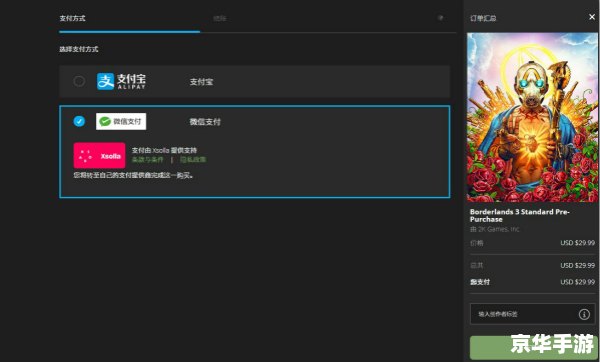The image size is (600, 362).
Task: Click the redirect notice below Xsolla logo
Action: (134, 175)
